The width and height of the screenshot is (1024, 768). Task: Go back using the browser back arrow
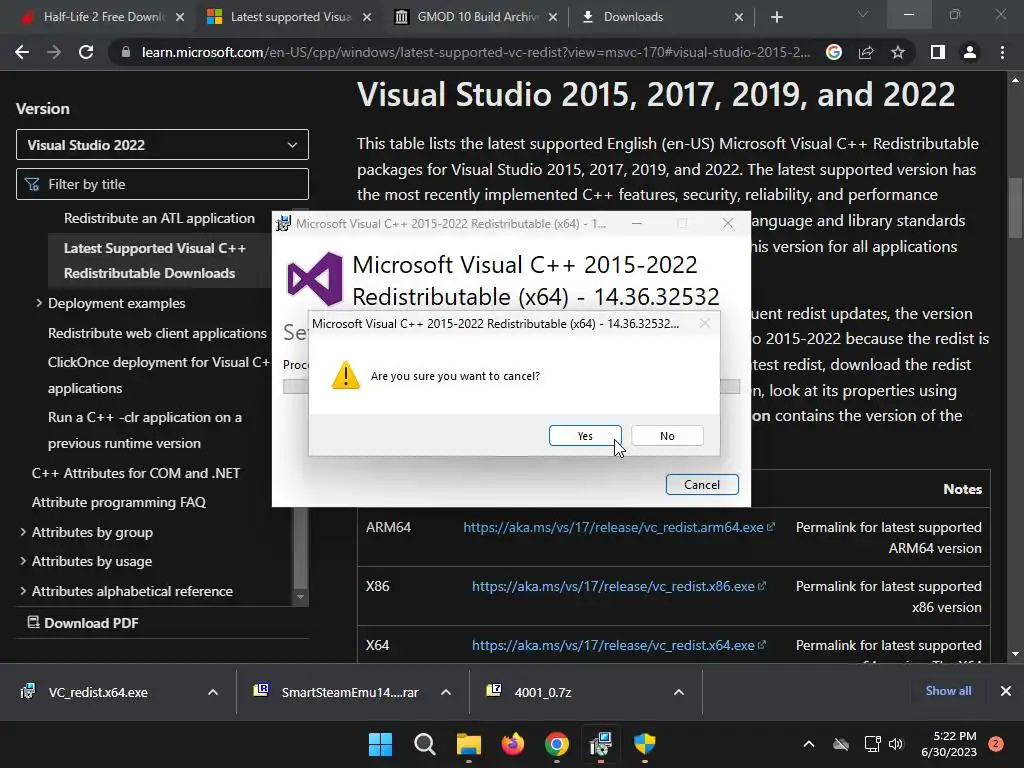(x=22, y=52)
